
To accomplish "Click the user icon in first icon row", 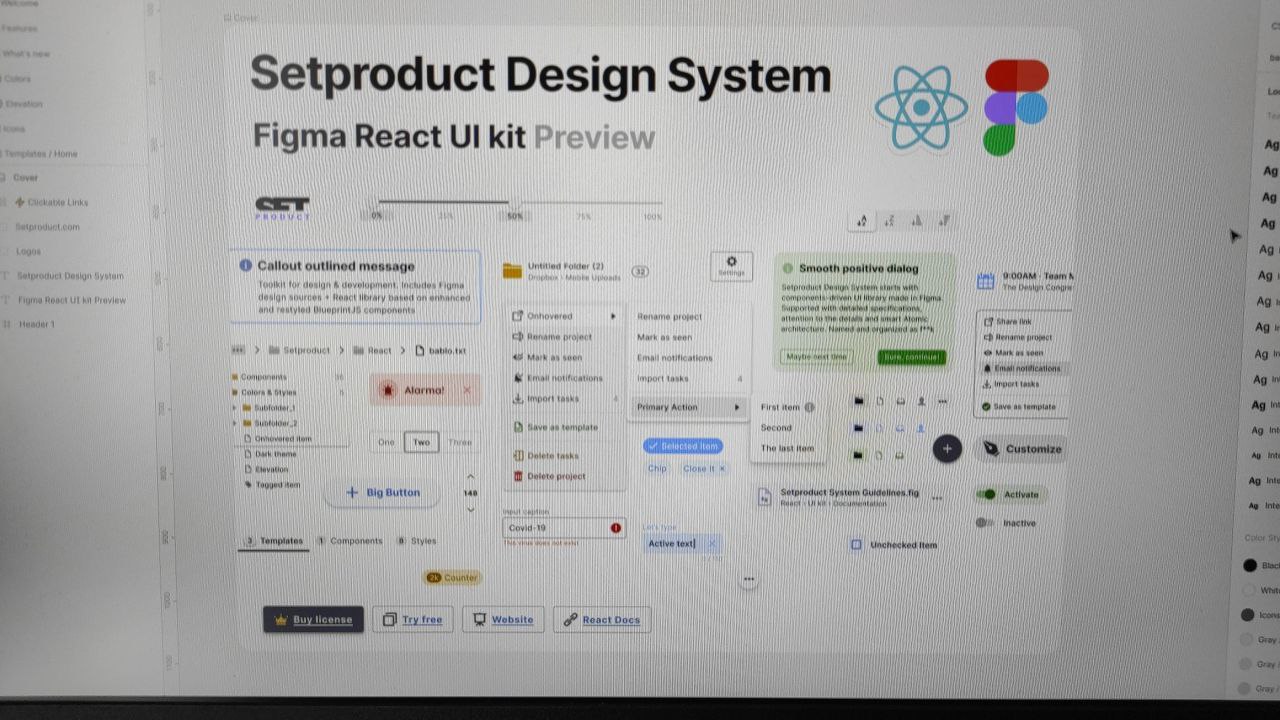I will point(921,402).
